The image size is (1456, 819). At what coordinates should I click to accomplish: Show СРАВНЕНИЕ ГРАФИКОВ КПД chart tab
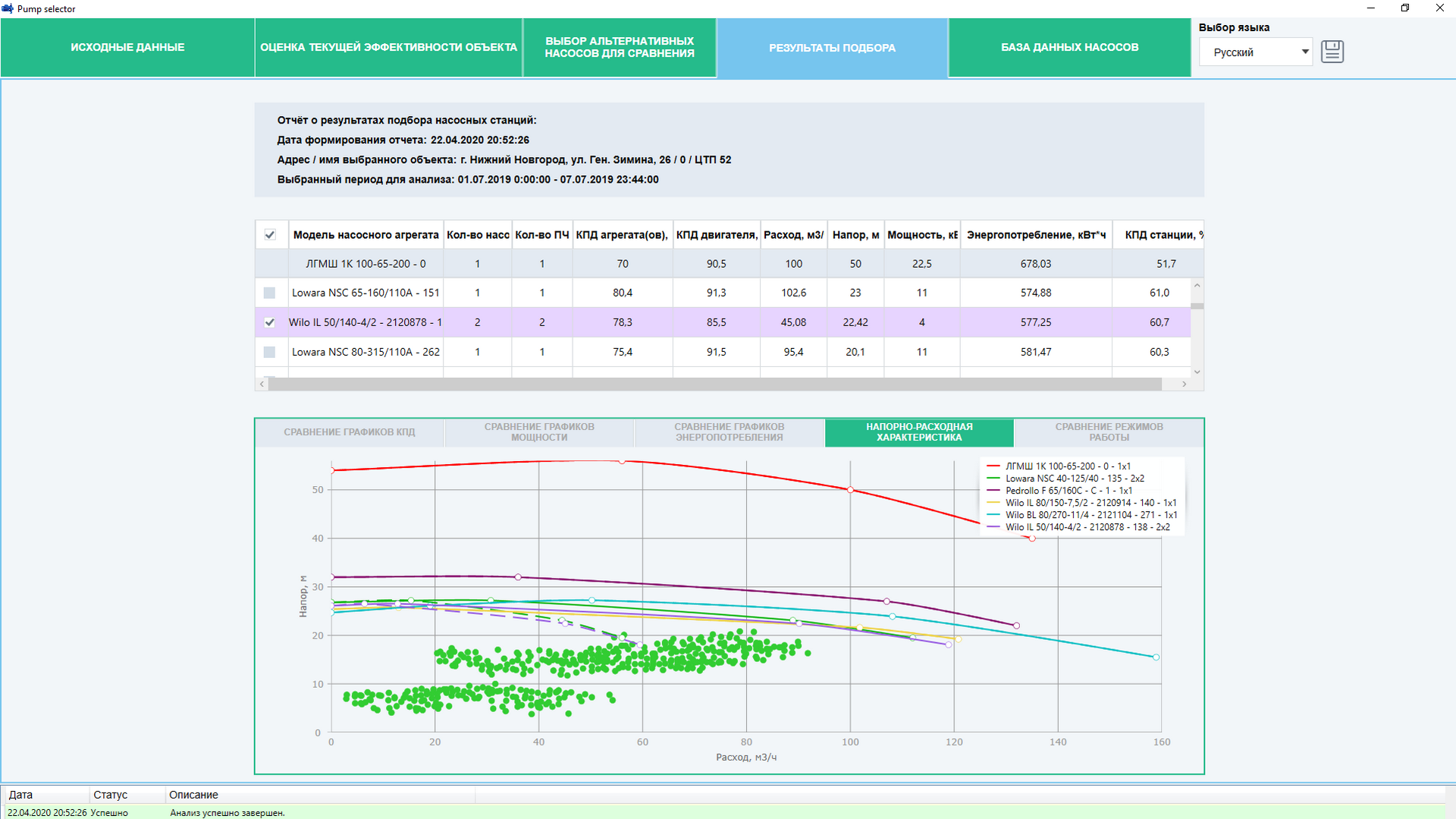(350, 432)
